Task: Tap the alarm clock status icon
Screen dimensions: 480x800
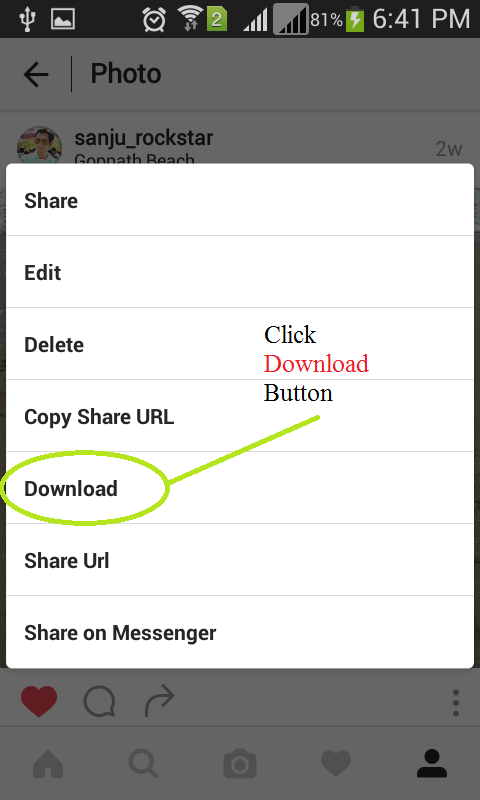Action: [154, 19]
